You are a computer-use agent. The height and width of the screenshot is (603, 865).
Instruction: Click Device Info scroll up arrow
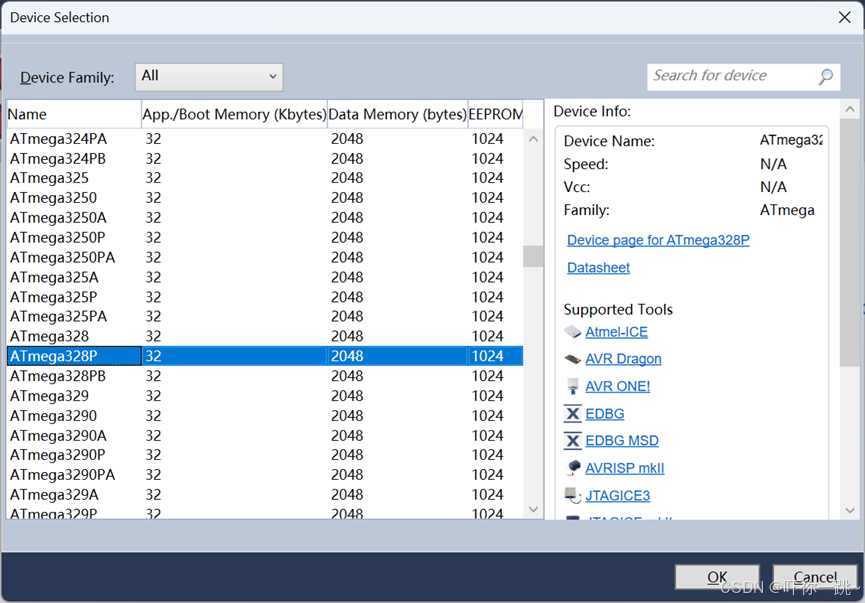click(x=850, y=109)
